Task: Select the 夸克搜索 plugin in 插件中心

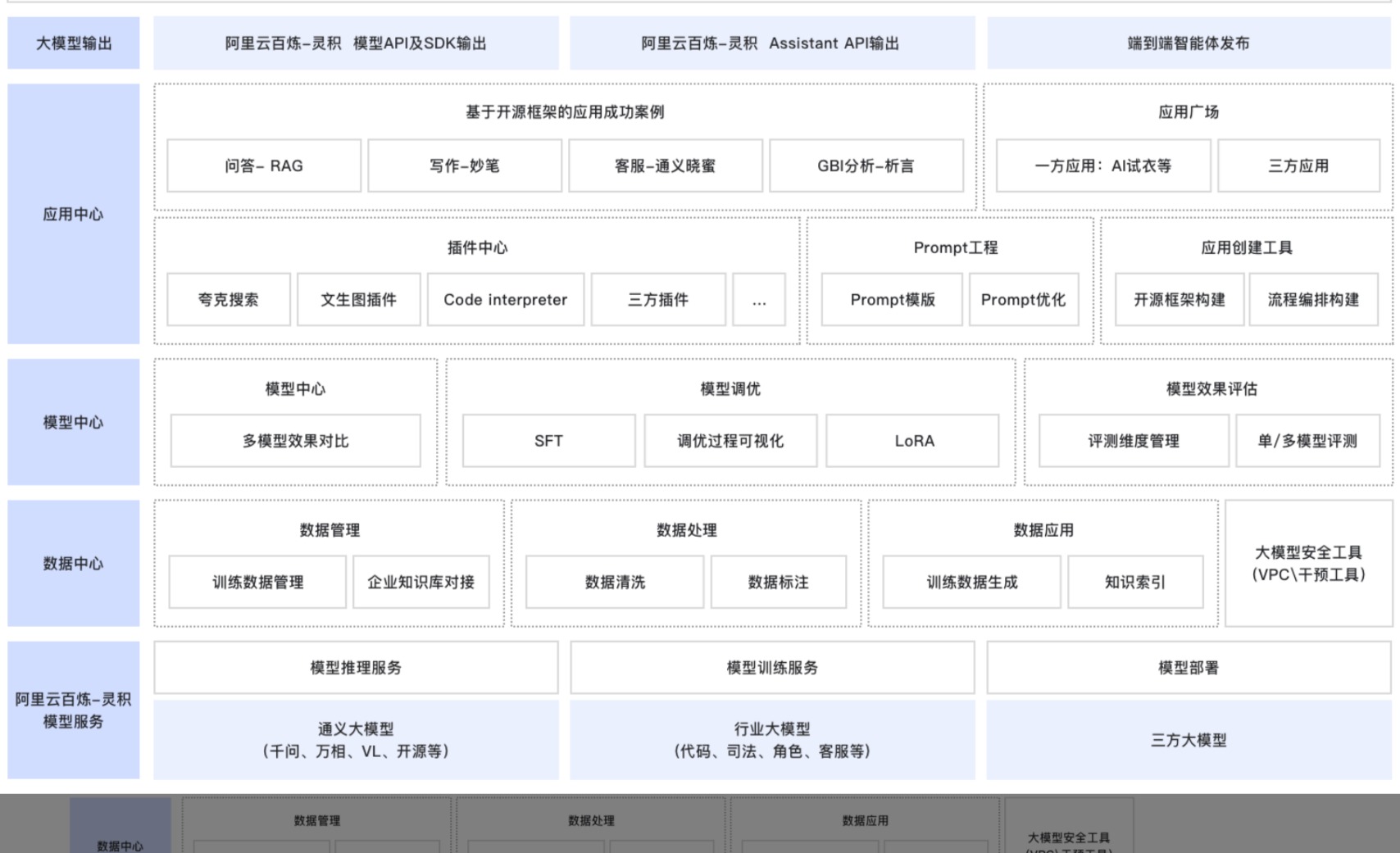Action: 227,300
